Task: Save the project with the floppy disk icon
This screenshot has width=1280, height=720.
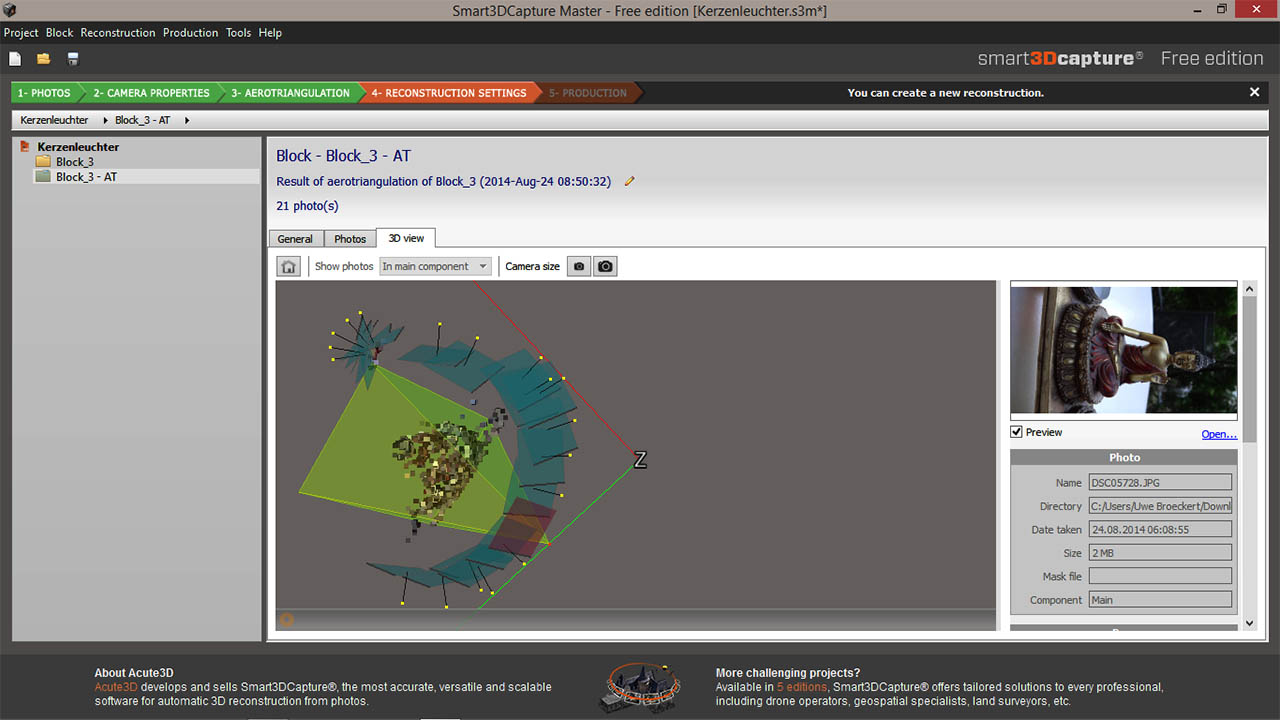Action: point(73,59)
